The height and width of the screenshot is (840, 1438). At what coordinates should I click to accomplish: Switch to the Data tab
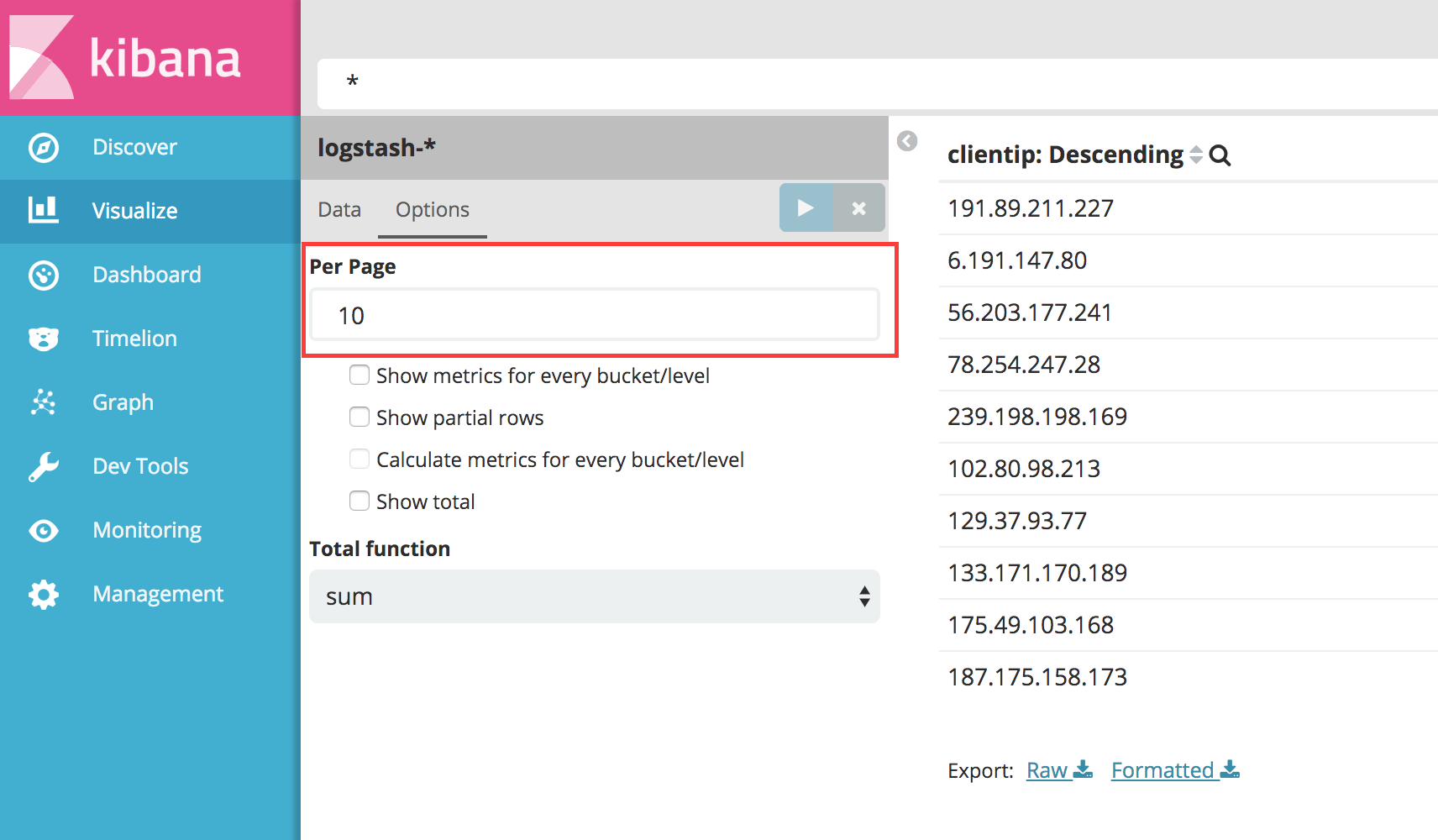(x=339, y=209)
